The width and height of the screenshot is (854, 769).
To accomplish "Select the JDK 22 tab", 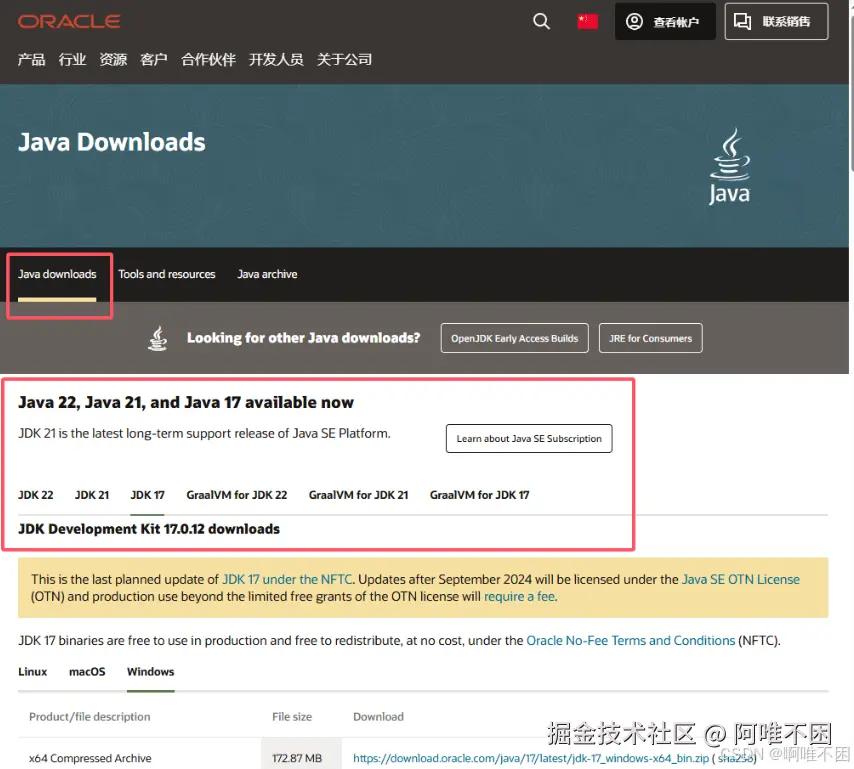I will (x=36, y=495).
